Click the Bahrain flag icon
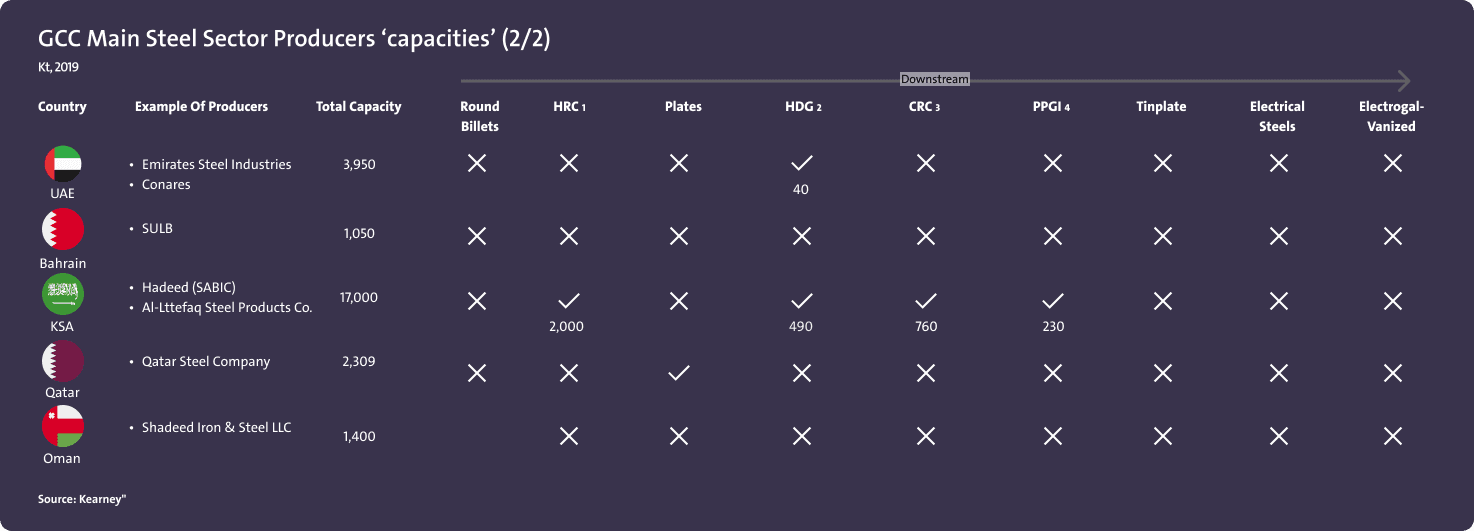Screen dimensions: 1474x531 click(62, 230)
